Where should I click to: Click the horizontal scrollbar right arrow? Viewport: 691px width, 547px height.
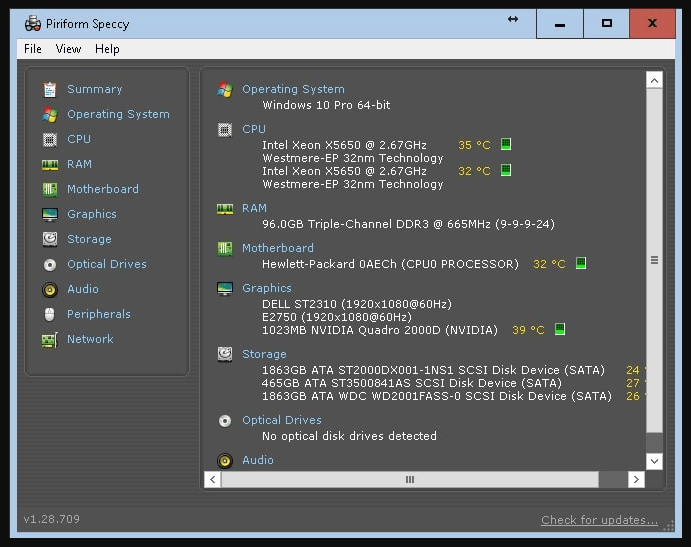636,480
